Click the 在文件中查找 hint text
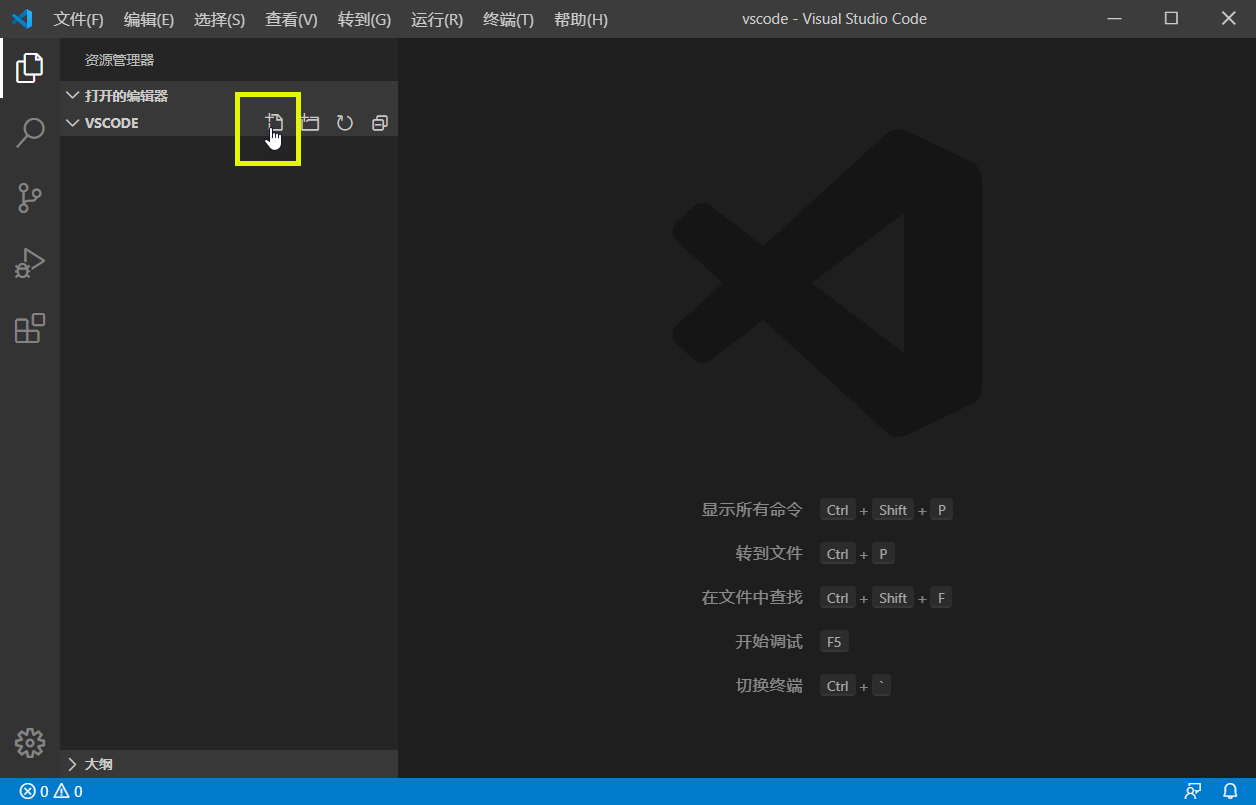The width and height of the screenshot is (1256, 805). pos(752,598)
